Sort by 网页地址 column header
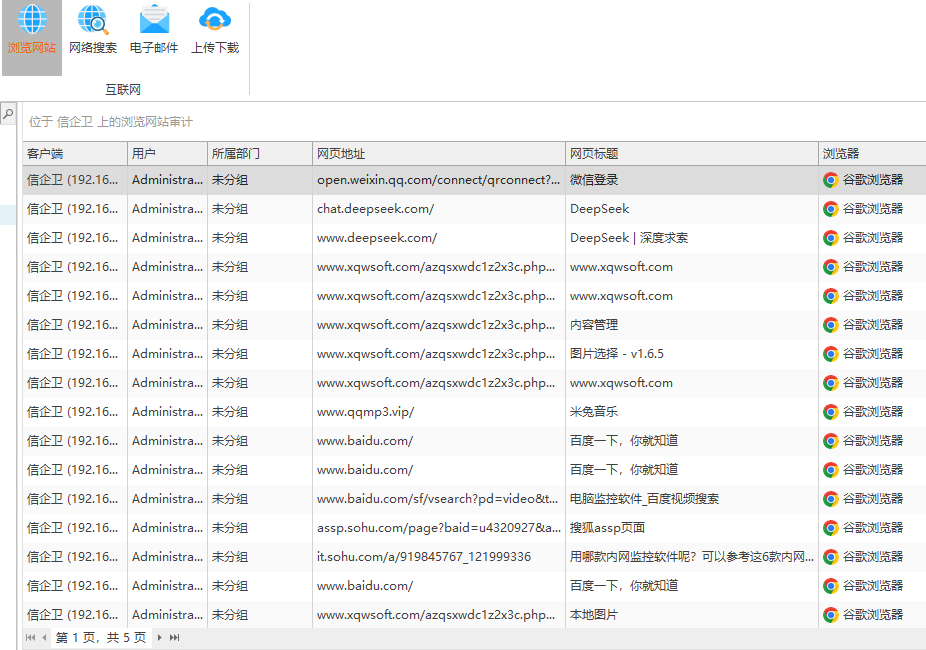The height and width of the screenshot is (650, 926). pos(439,153)
